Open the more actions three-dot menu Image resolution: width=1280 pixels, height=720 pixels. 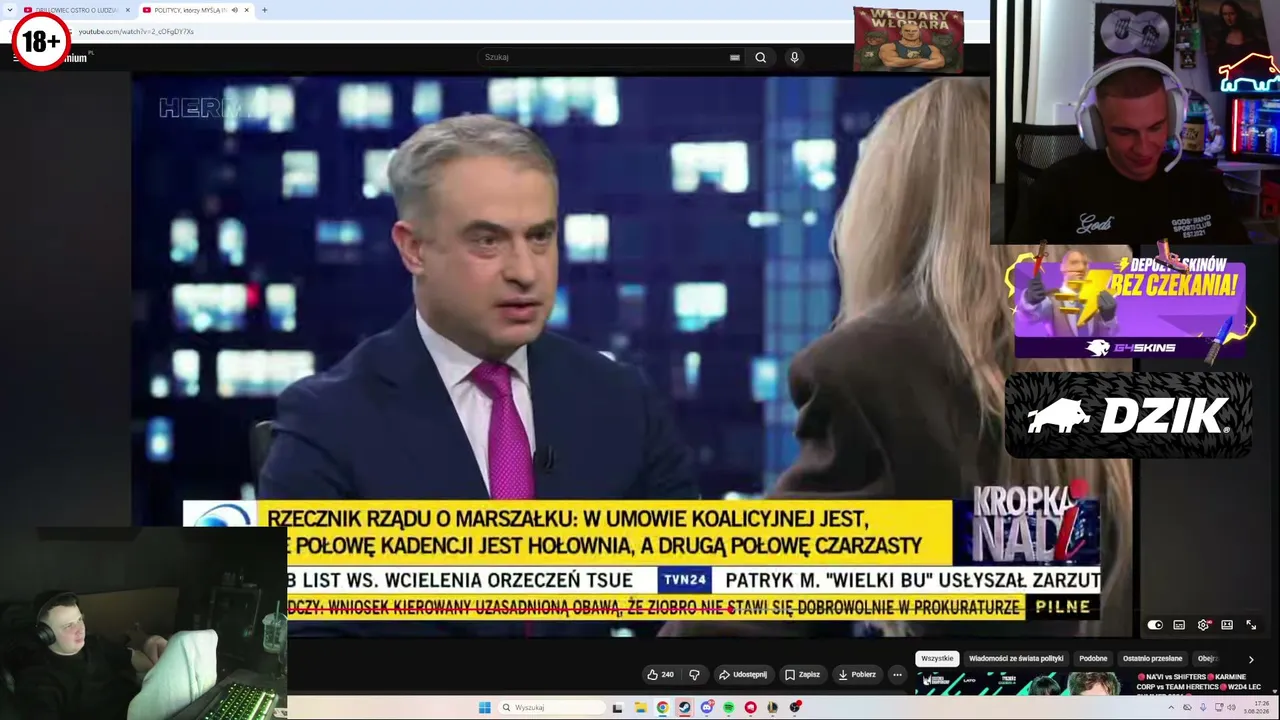click(897, 675)
